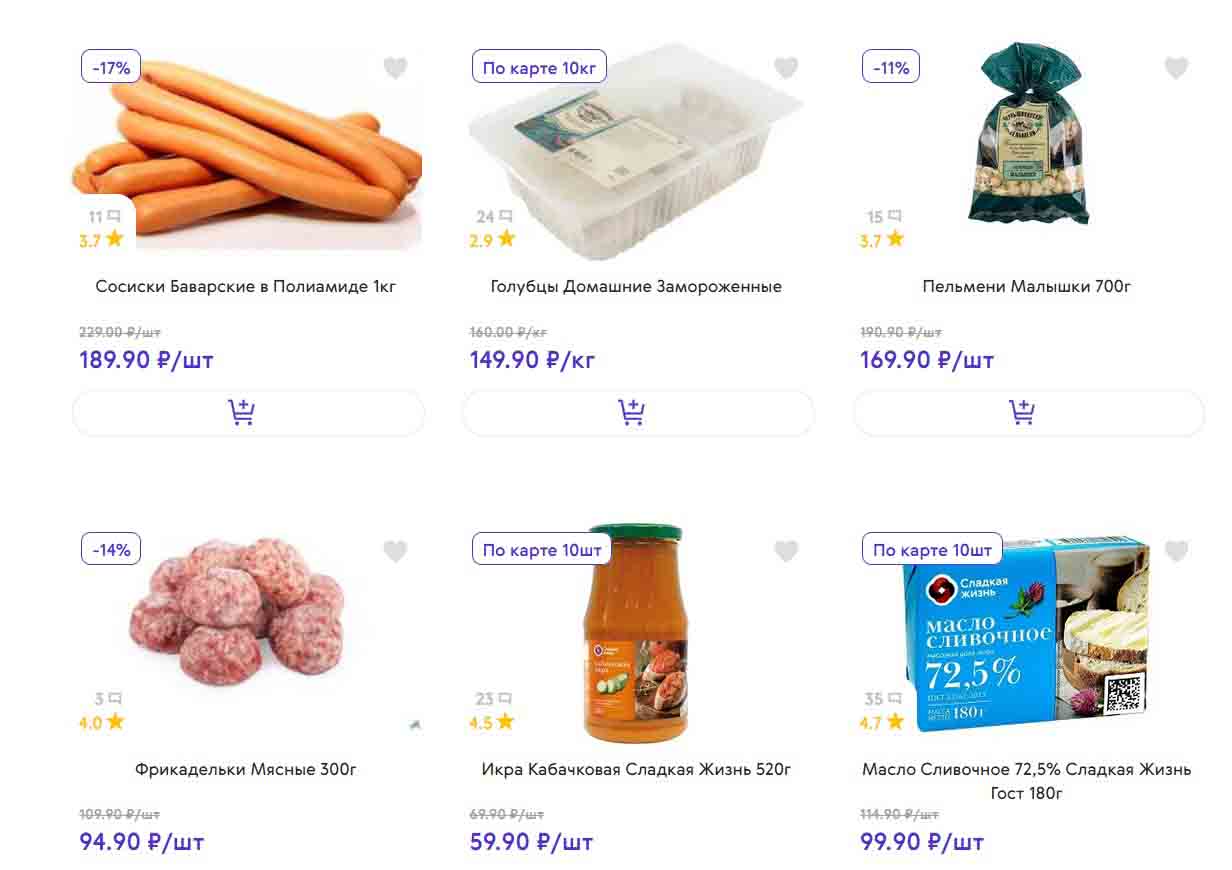Toggle favorite heart on Икра Кабачковая
The width and height of the screenshot is (1232, 870).
pos(786,551)
